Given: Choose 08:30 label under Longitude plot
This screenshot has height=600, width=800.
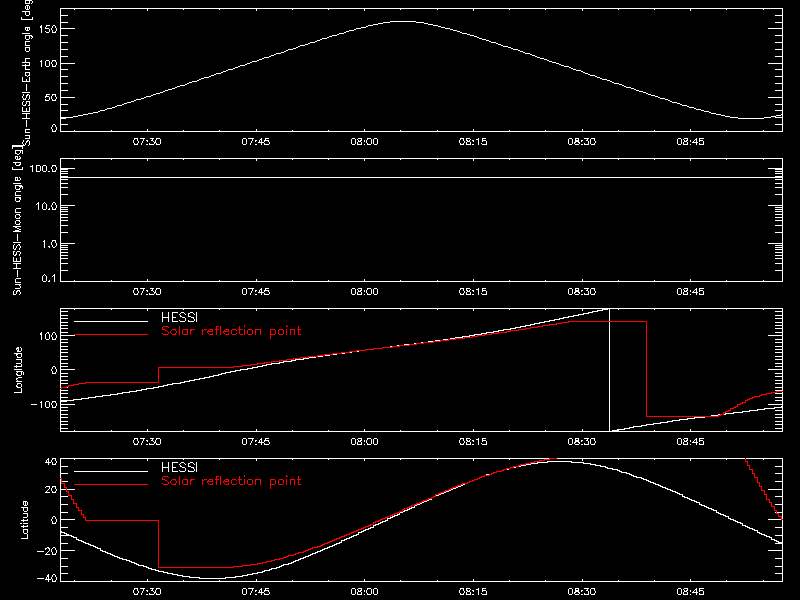Looking at the screenshot, I should pyautogui.click(x=582, y=442).
